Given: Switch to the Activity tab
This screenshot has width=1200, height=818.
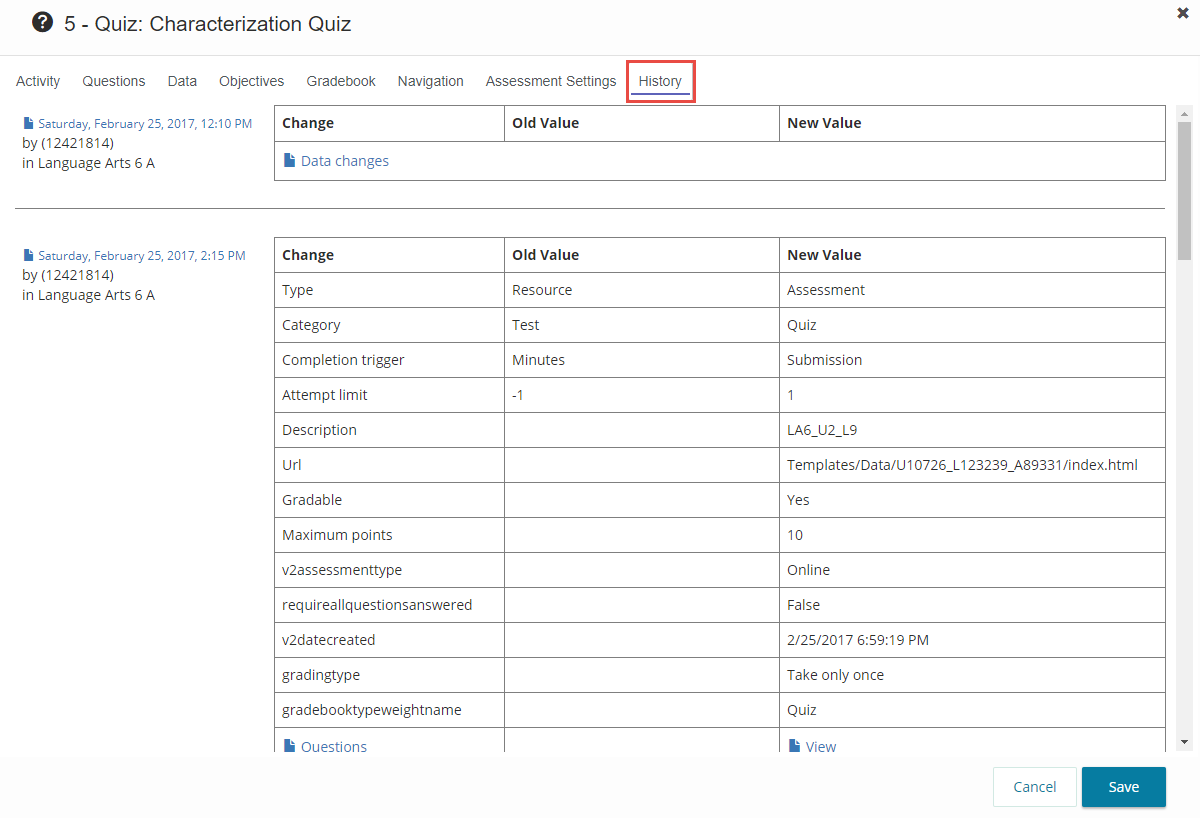Looking at the screenshot, I should tap(38, 81).
